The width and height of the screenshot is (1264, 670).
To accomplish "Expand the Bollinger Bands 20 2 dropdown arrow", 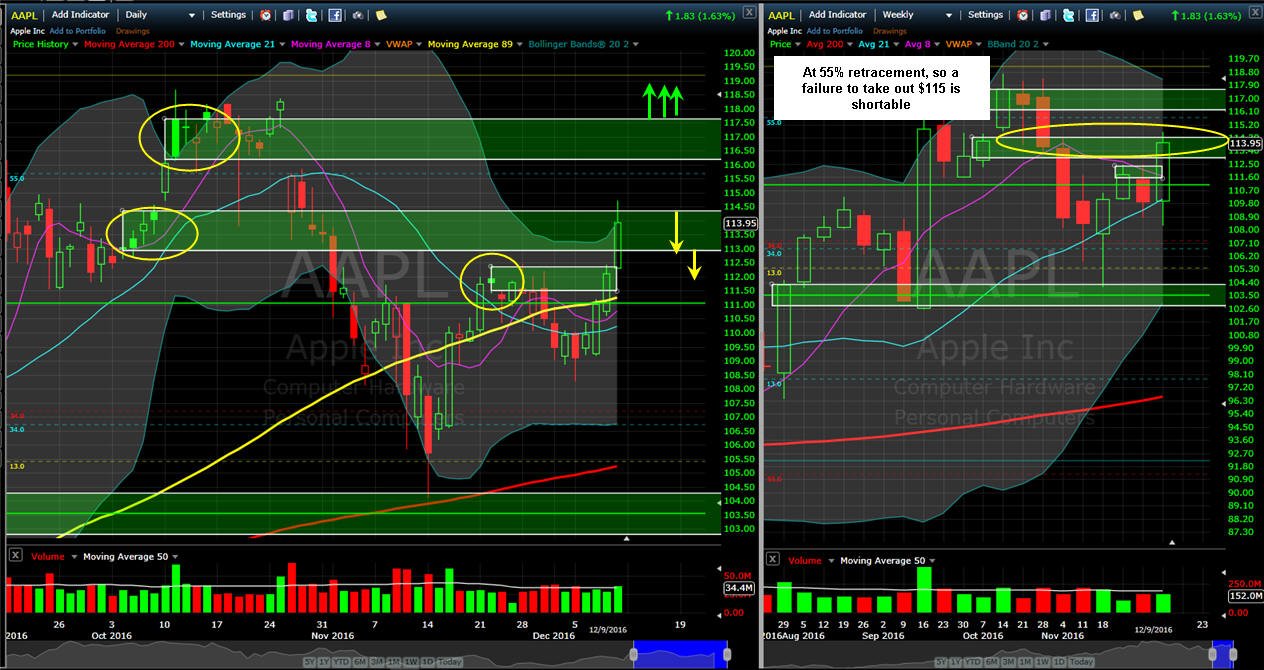I will pos(636,44).
